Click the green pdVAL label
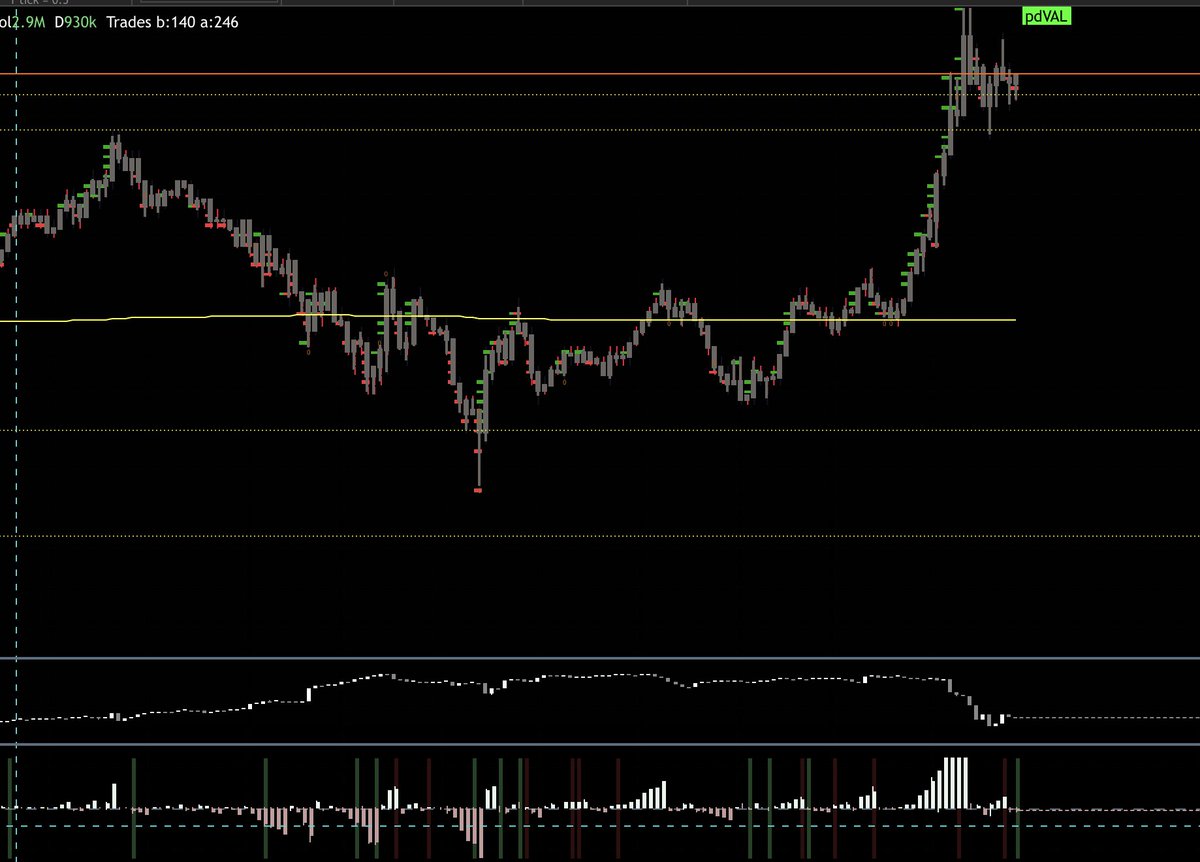The height and width of the screenshot is (862, 1200). (x=1044, y=15)
